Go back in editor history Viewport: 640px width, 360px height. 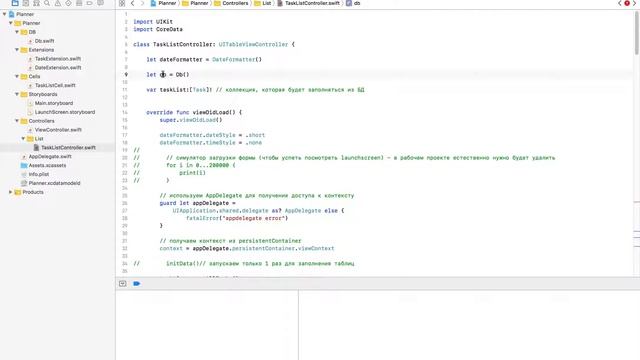click(x=133, y=3)
